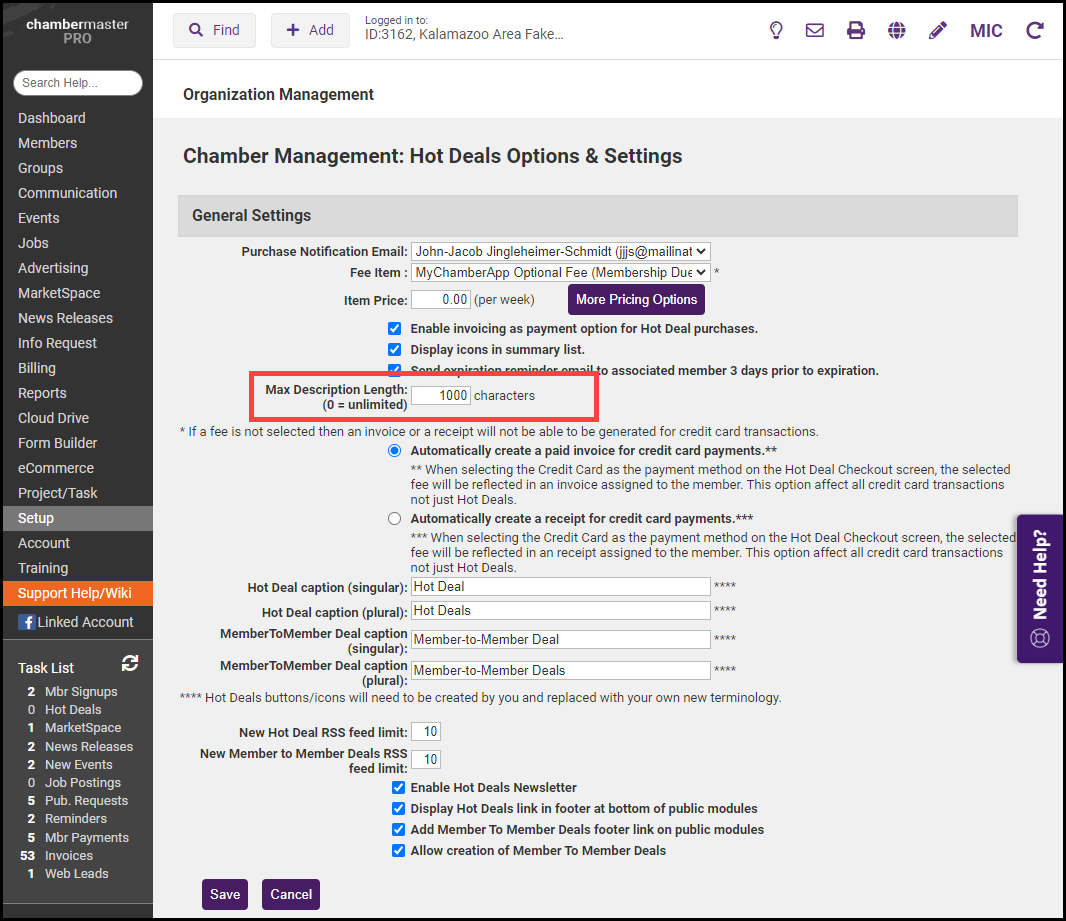Image resolution: width=1066 pixels, height=921 pixels.
Task: Select automatically create a receipt radio option
Action: 395,518
